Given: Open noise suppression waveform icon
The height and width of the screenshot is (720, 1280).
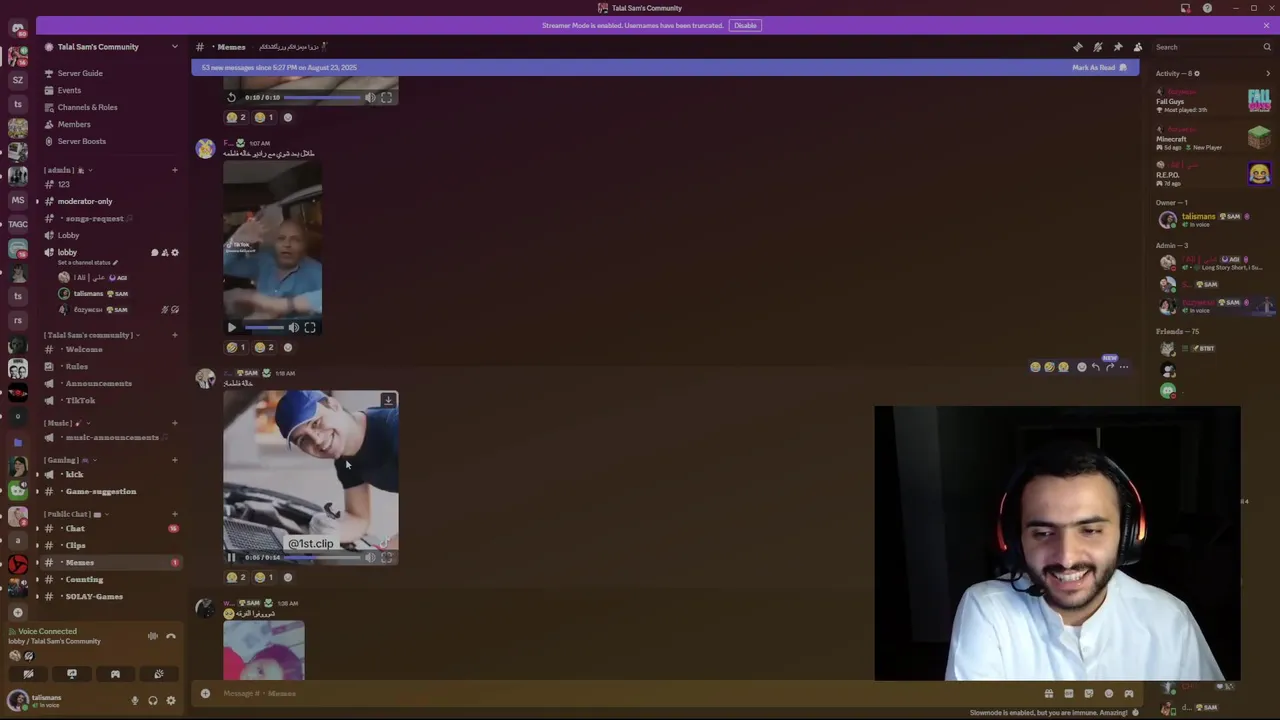Looking at the screenshot, I should coord(153,636).
